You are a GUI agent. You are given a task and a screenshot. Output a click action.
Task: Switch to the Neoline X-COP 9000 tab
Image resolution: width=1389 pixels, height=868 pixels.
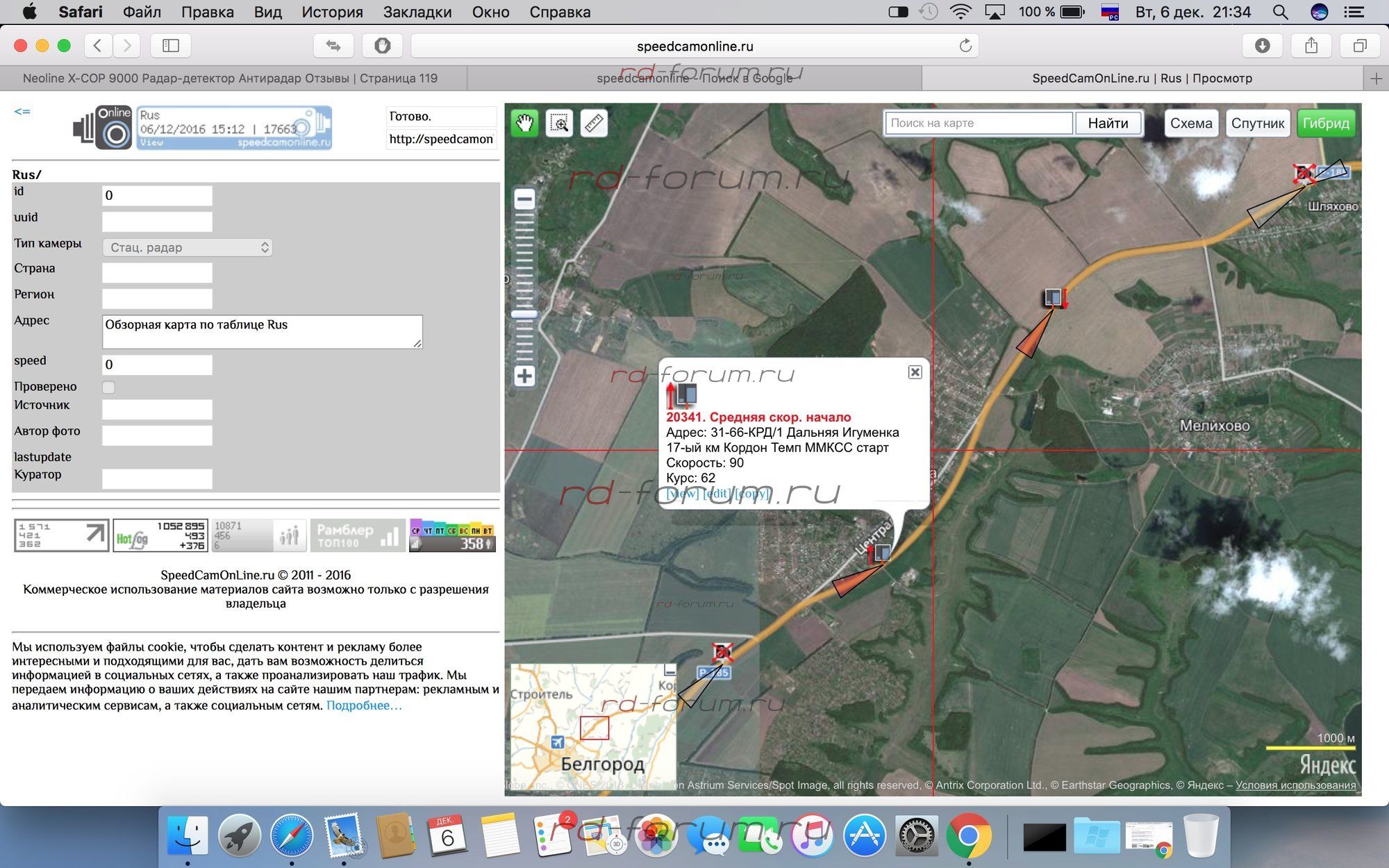[231, 78]
